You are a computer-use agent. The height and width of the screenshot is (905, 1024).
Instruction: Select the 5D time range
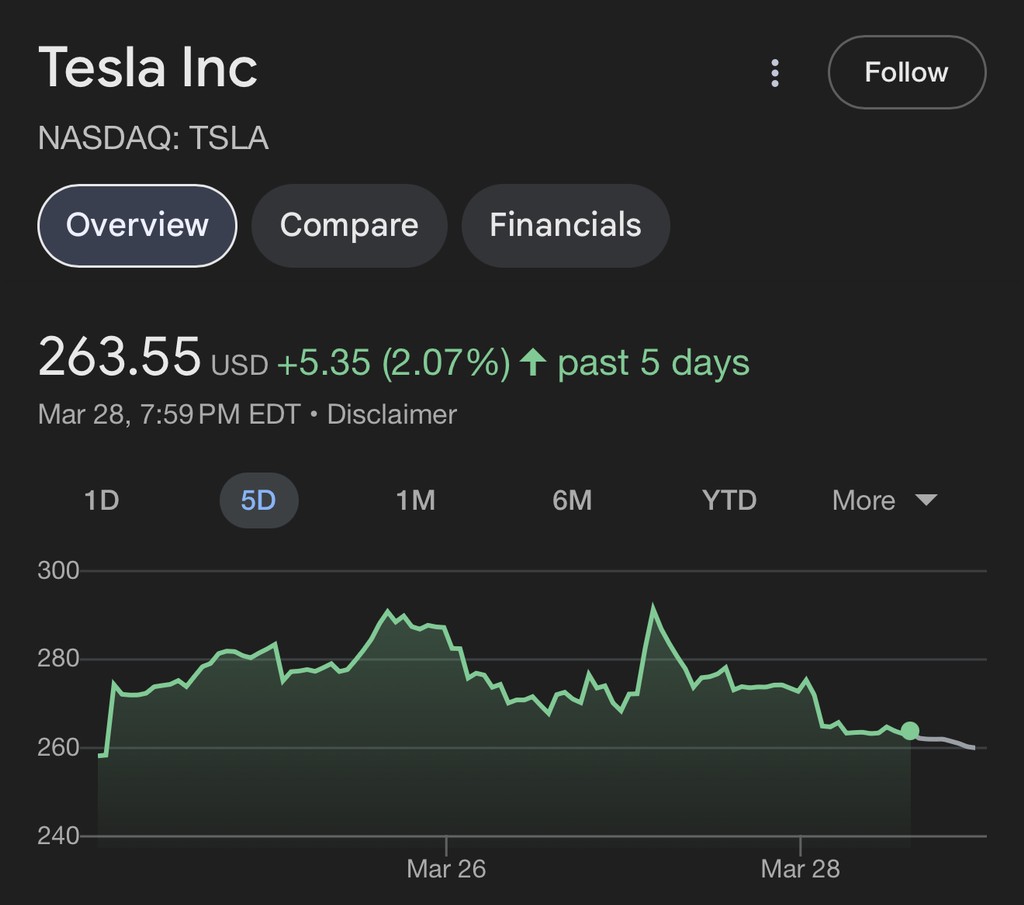coord(258,500)
